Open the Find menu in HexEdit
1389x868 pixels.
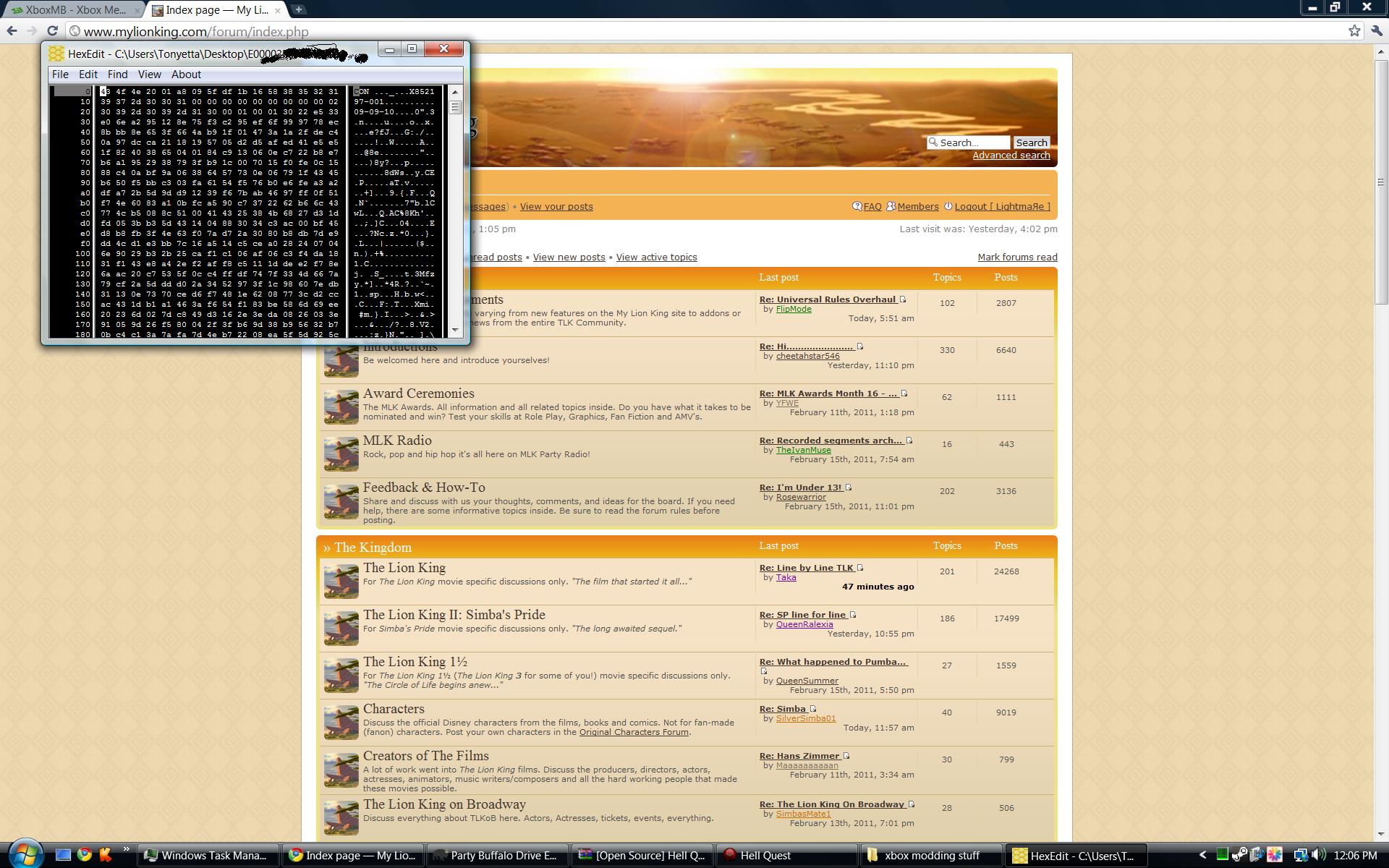coord(117,75)
